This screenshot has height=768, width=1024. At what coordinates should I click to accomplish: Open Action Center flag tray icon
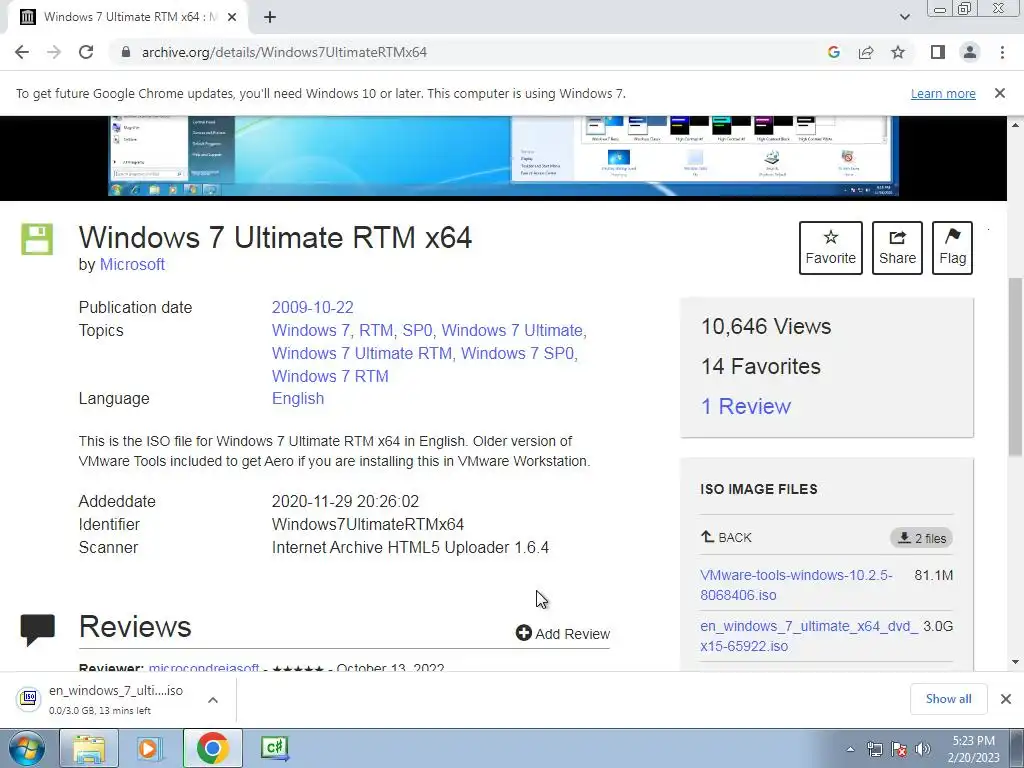[899, 749]
